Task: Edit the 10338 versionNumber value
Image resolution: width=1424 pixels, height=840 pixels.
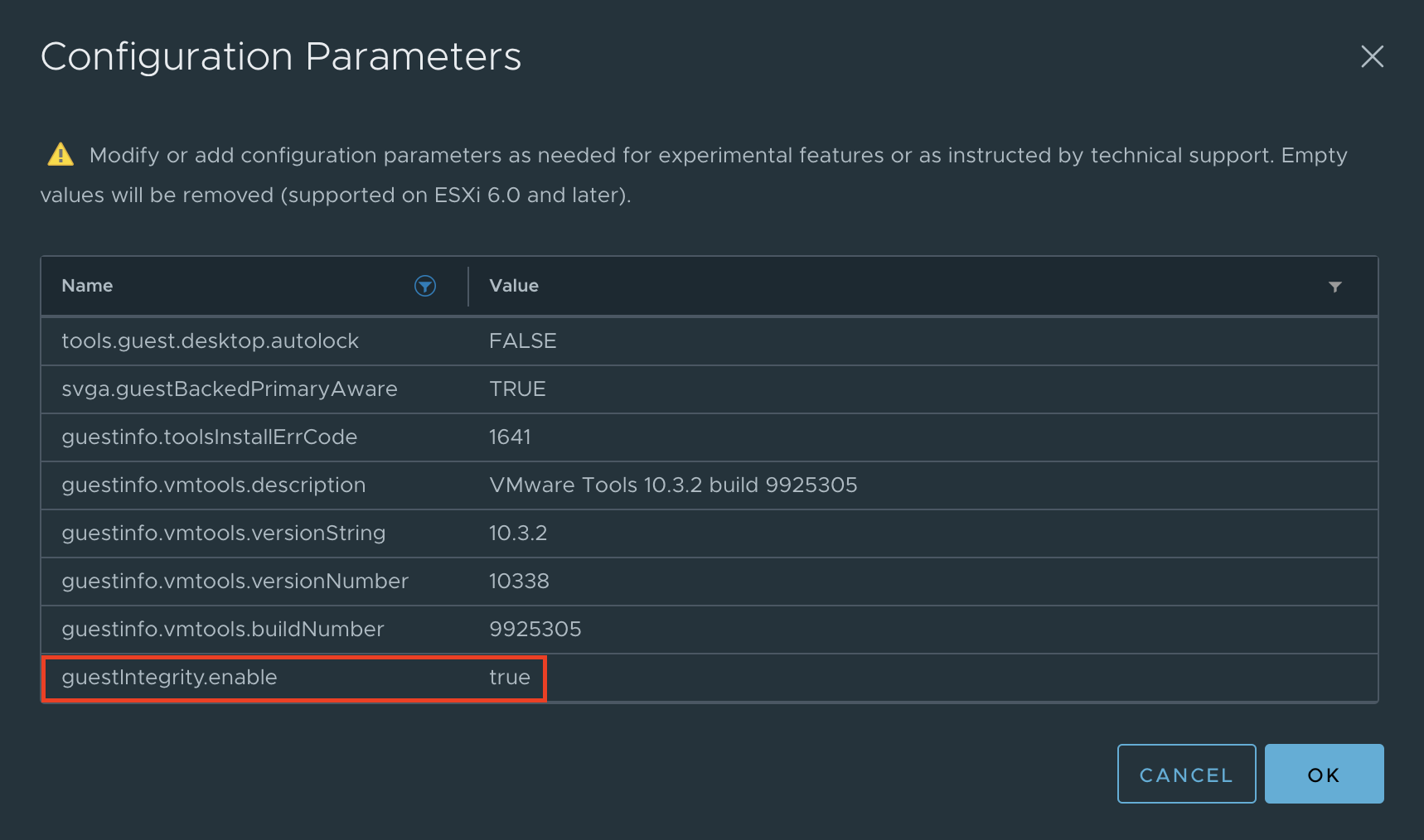Action: (519, 582)
